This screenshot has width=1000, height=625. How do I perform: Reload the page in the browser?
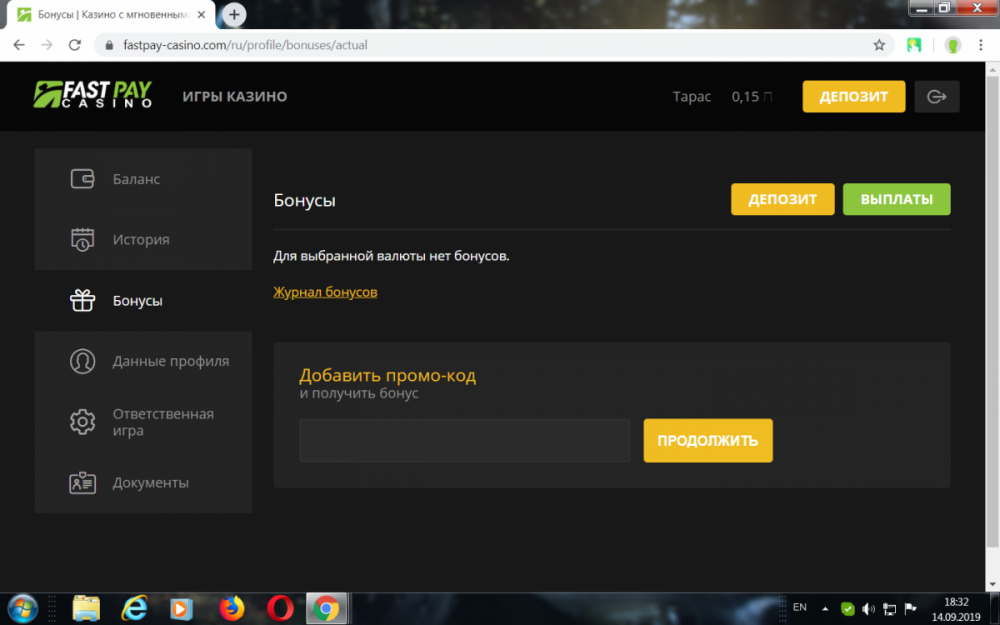click(x=74, y=45)
